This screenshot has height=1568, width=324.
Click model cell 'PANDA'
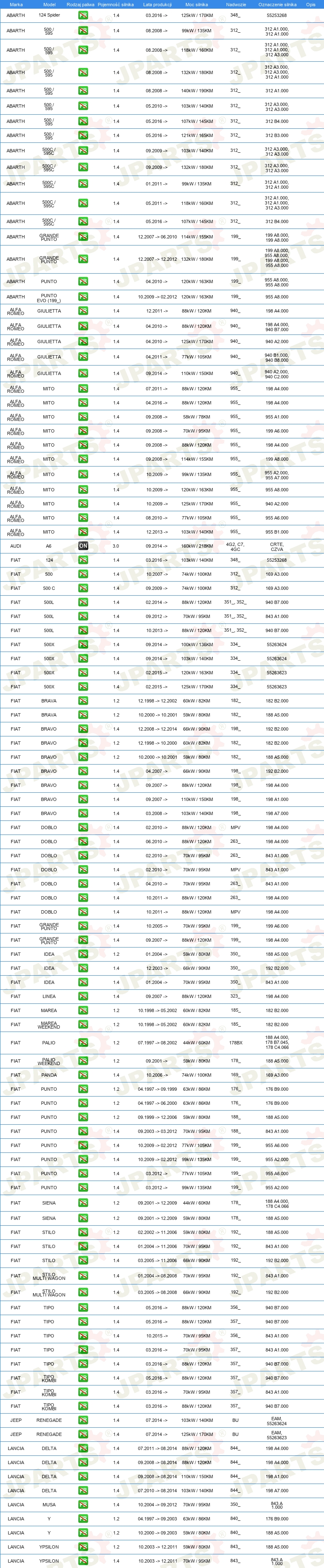pos(49,1075)
